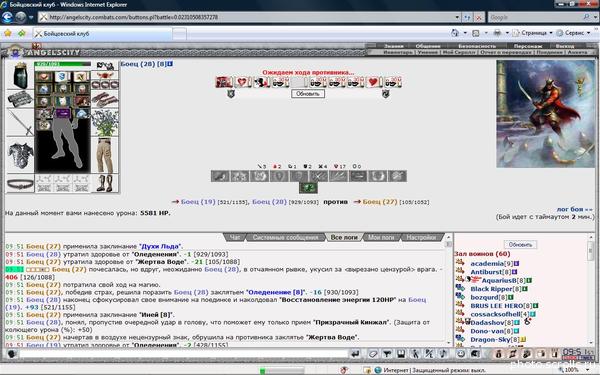Open the лог боя link
The width and height of the screenshot is (600, 375).
click(575, 209)
